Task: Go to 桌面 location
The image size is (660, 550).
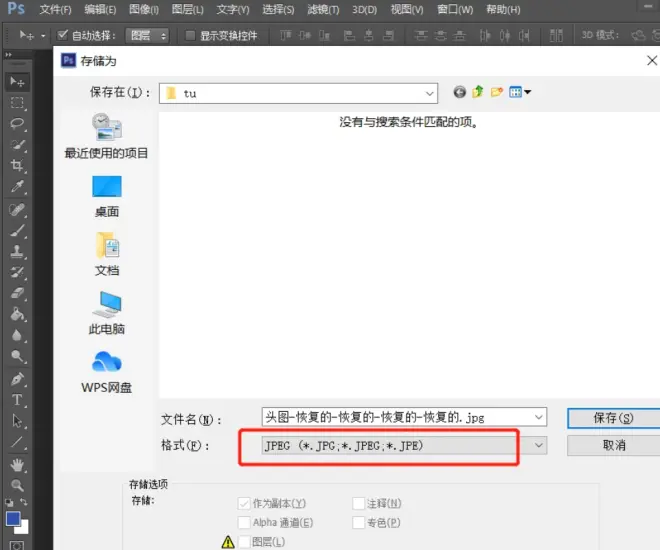Action: (x=106, y=197)
